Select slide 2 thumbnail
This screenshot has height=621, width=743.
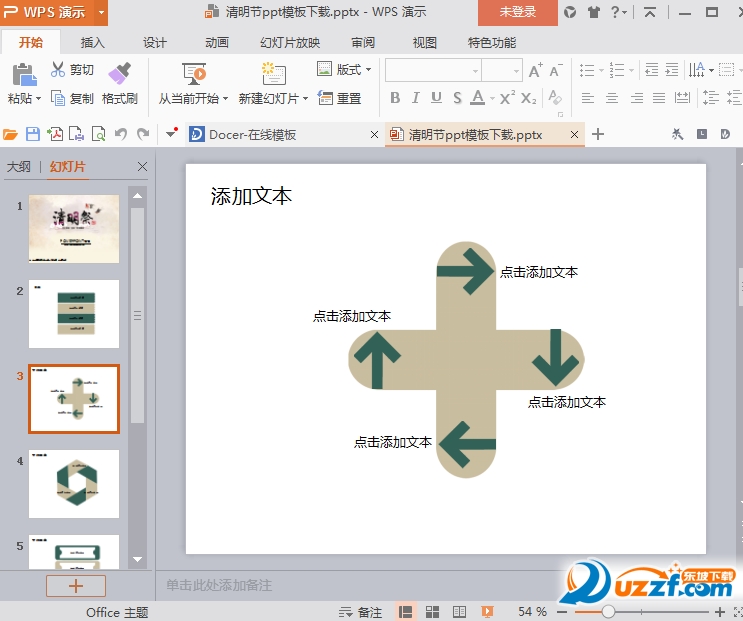click(x=74, y=314)
